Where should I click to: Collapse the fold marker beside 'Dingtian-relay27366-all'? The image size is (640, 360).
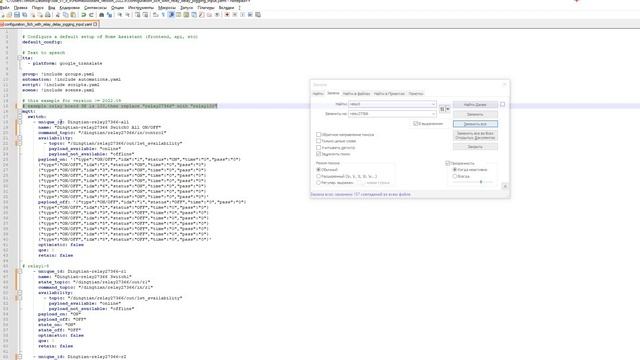tap(19, 122)
